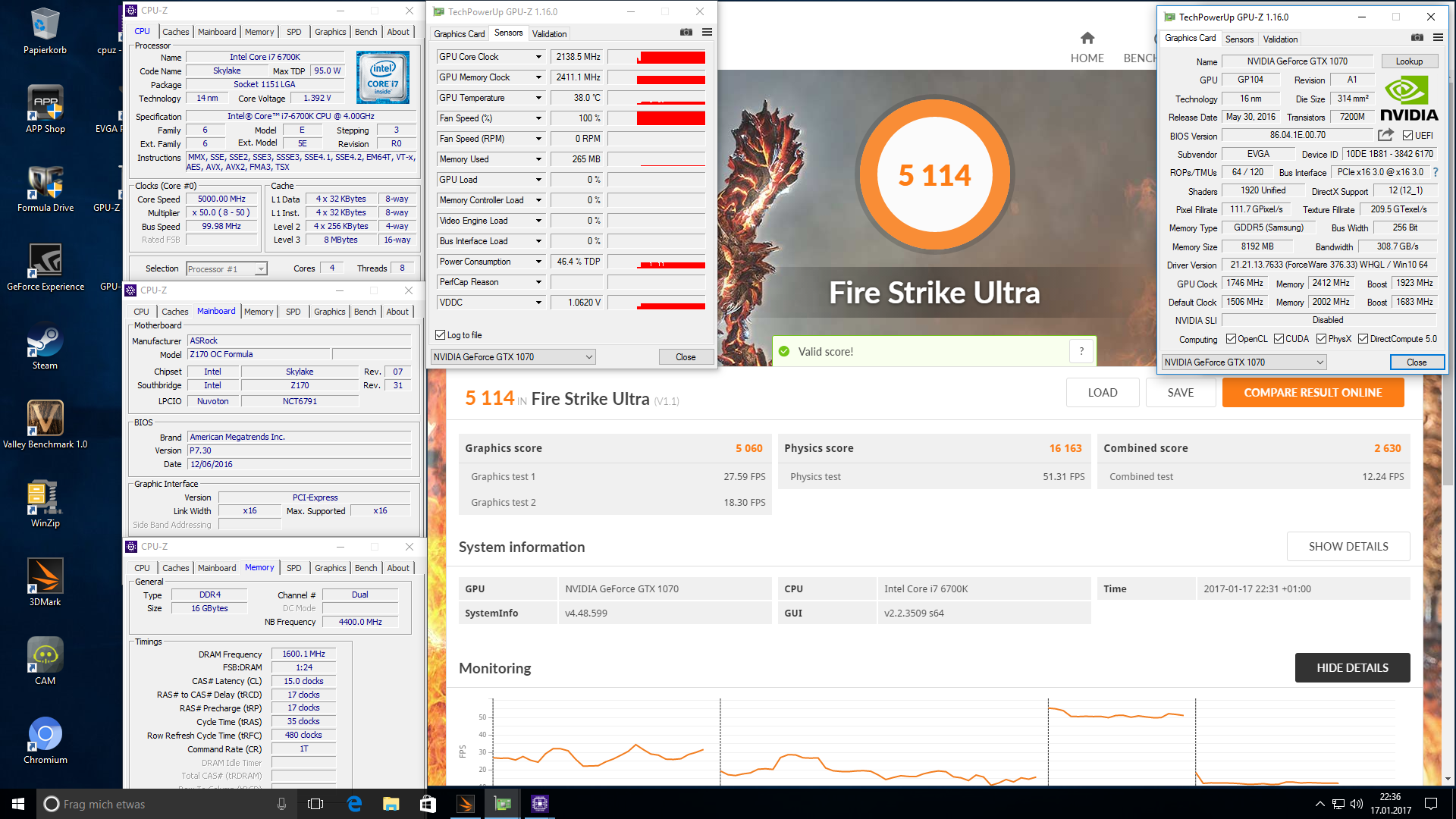Open Valley Benchmark 1.0 desktop icon

point(45,425)
